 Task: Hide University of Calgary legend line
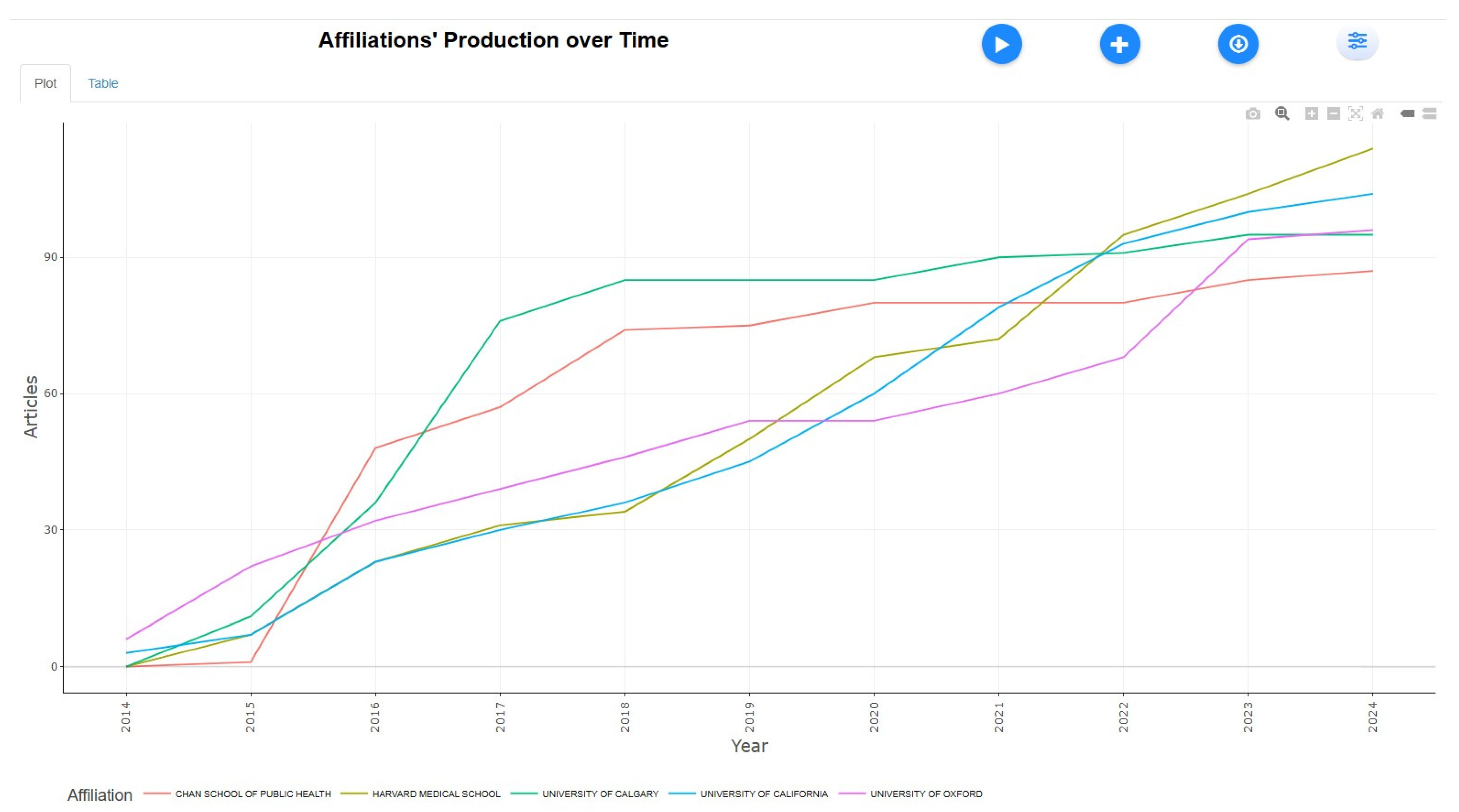600,794
